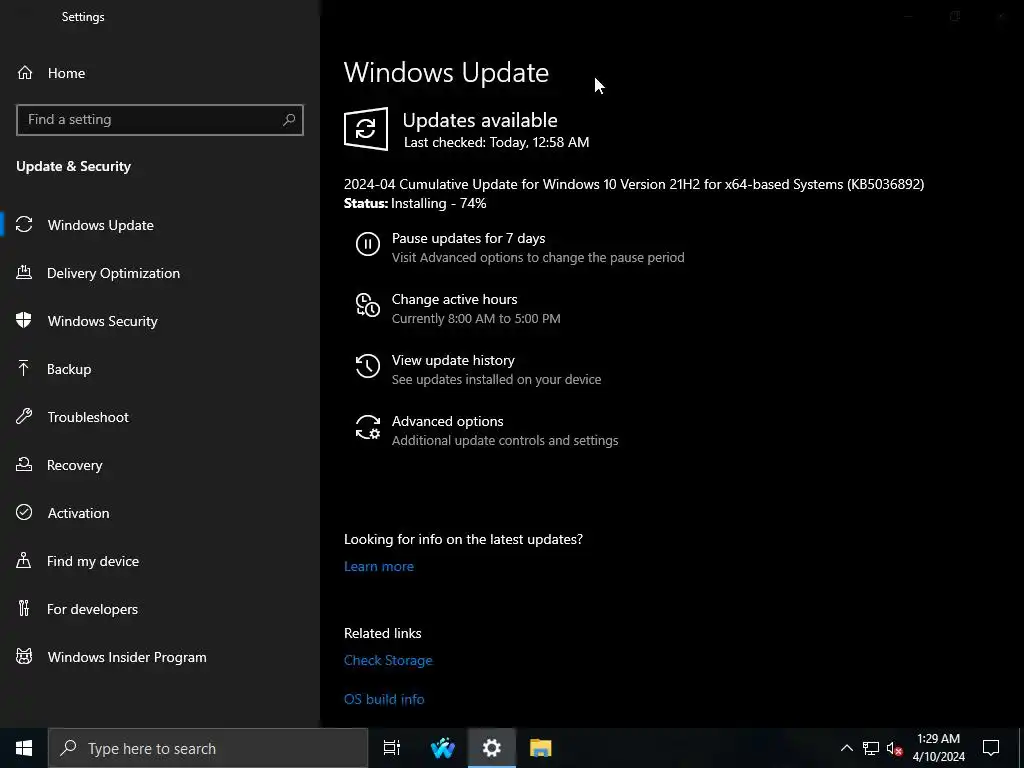Focus the Find a setting search box
The height and width of the screenshot is (768, 1024).
160,120
